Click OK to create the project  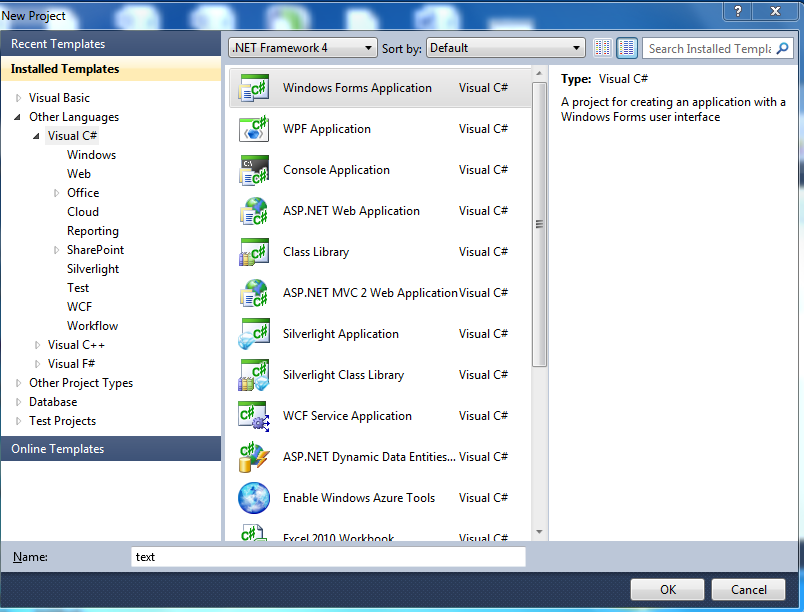668,590
